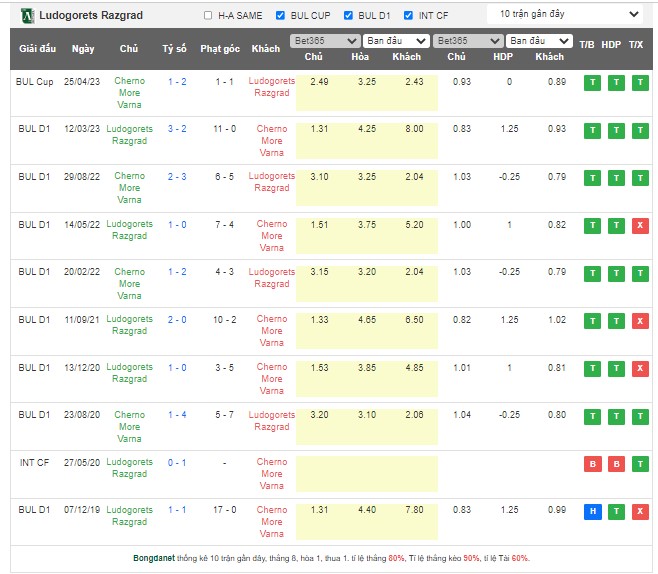Click the 'Tỷ số' column header

pyautogui.click(x=174, y=49)
